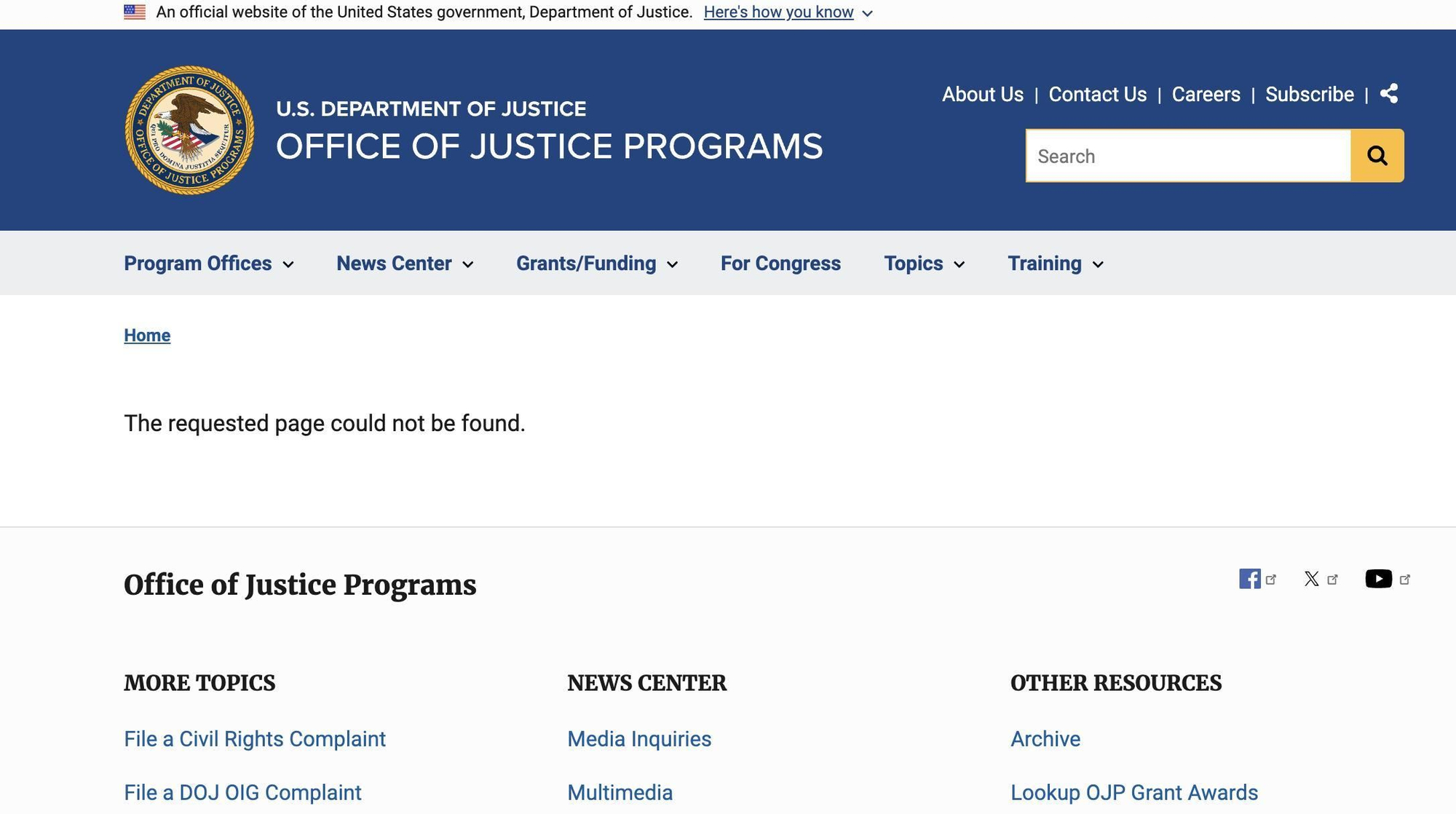Click the search magnifier button
The width and height of the screenshot is (1456, 814).
click(1377, 155)
